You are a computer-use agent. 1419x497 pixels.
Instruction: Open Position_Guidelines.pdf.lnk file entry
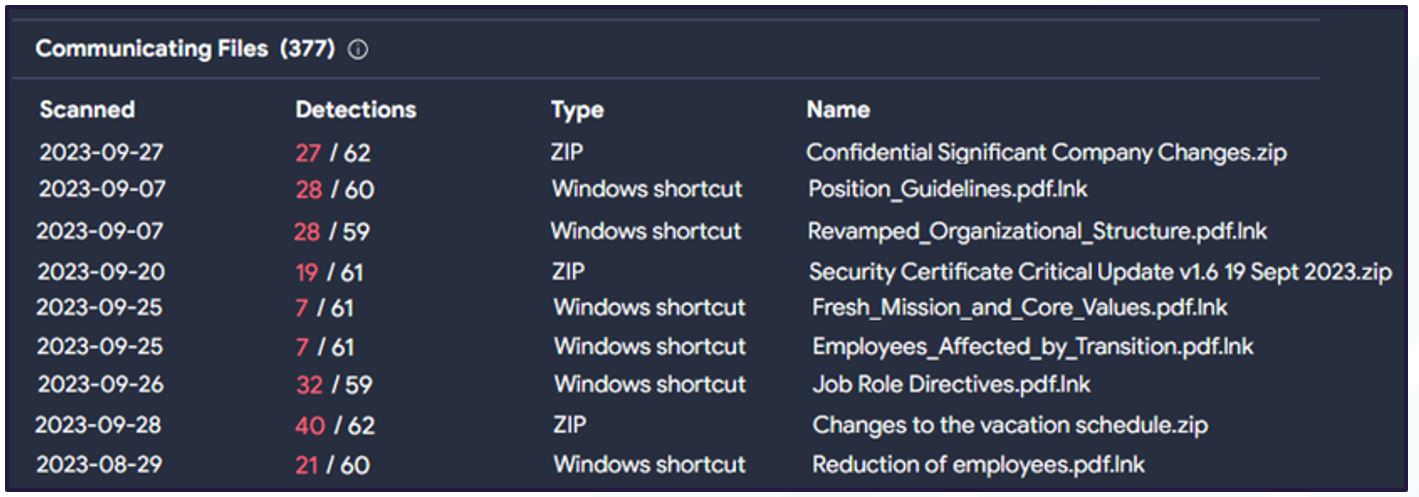click(x=948, y=189)
